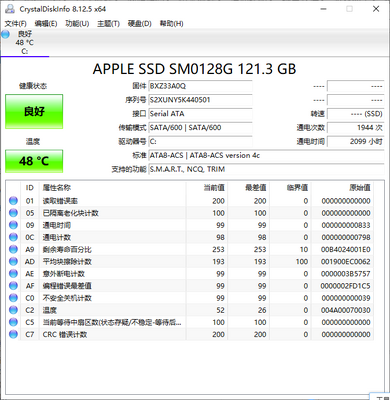Click the 属性名称 column header
Screen dimensions: 390x400
pyautogui.click(x=113, y=188)
